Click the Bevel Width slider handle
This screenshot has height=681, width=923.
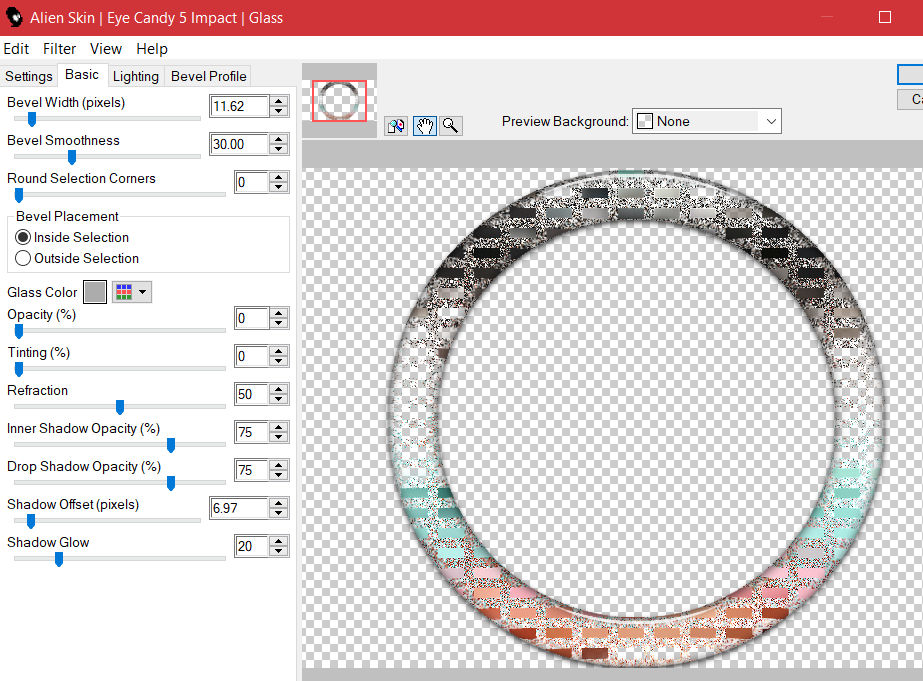click(x=32, y=119)
